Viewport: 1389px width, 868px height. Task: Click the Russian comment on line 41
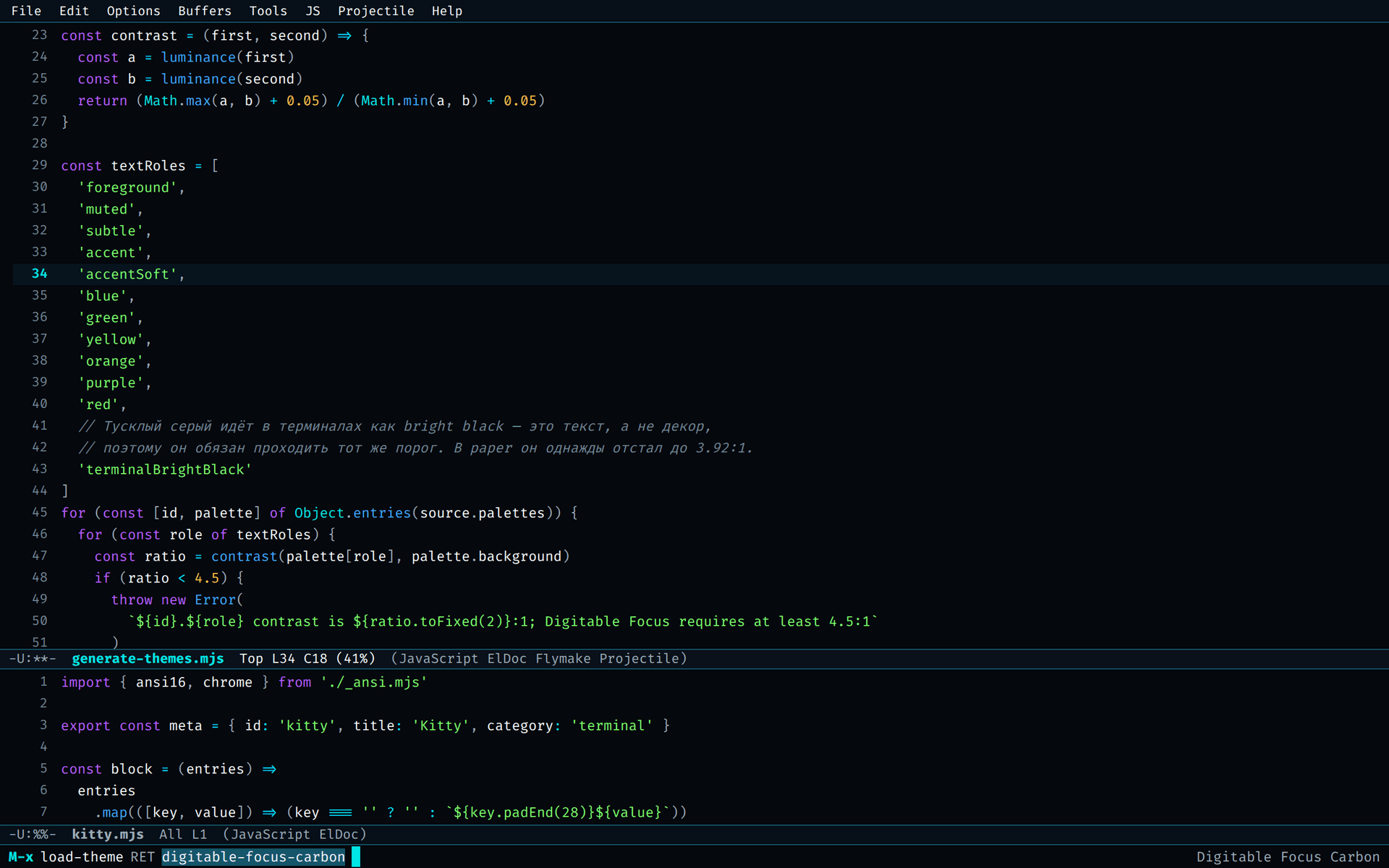[395, 426]
